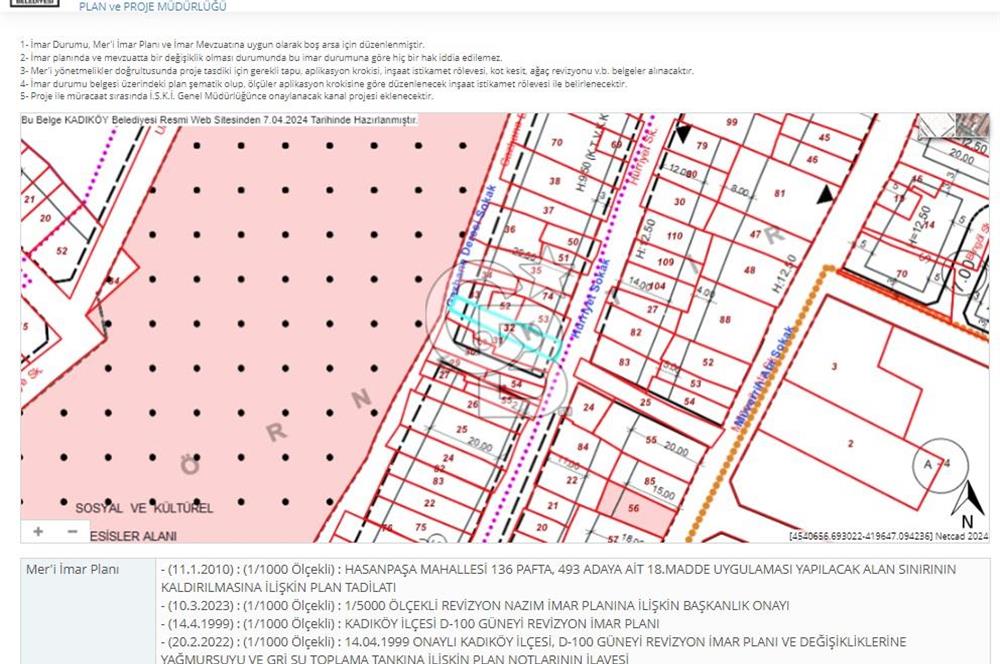Select the 10.3.2023 Başkanlık Onayı plan entry
This screenshot has height=664, width=1000.
[x=475, y=605]
